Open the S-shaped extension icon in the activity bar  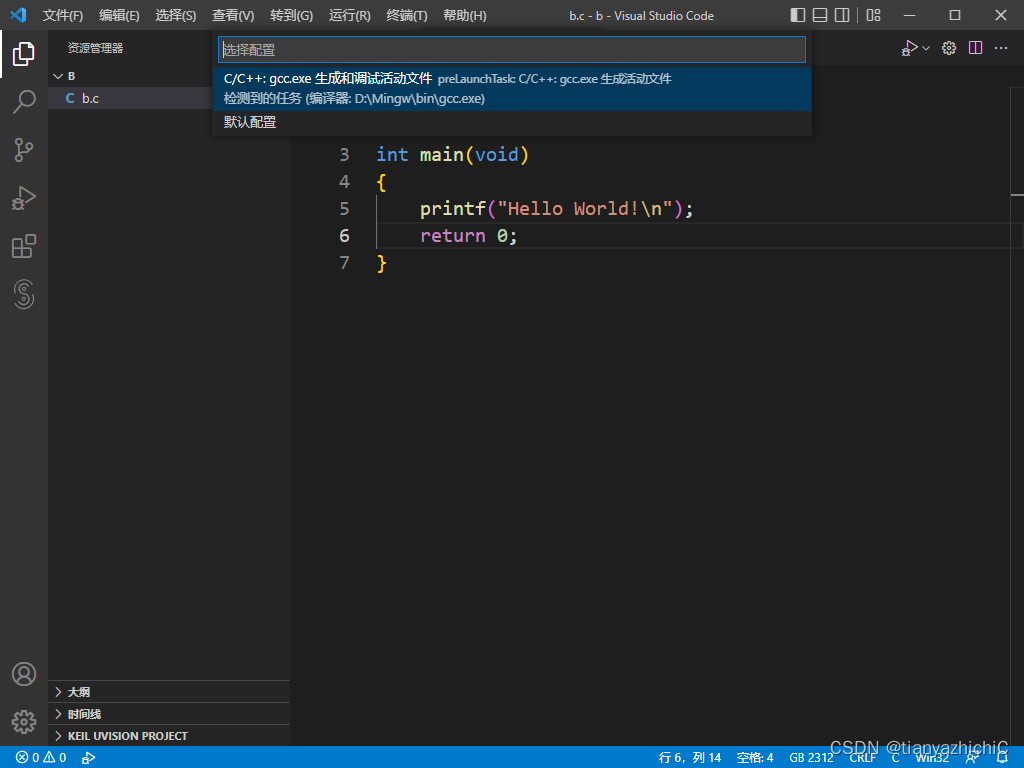click(24, 294)
